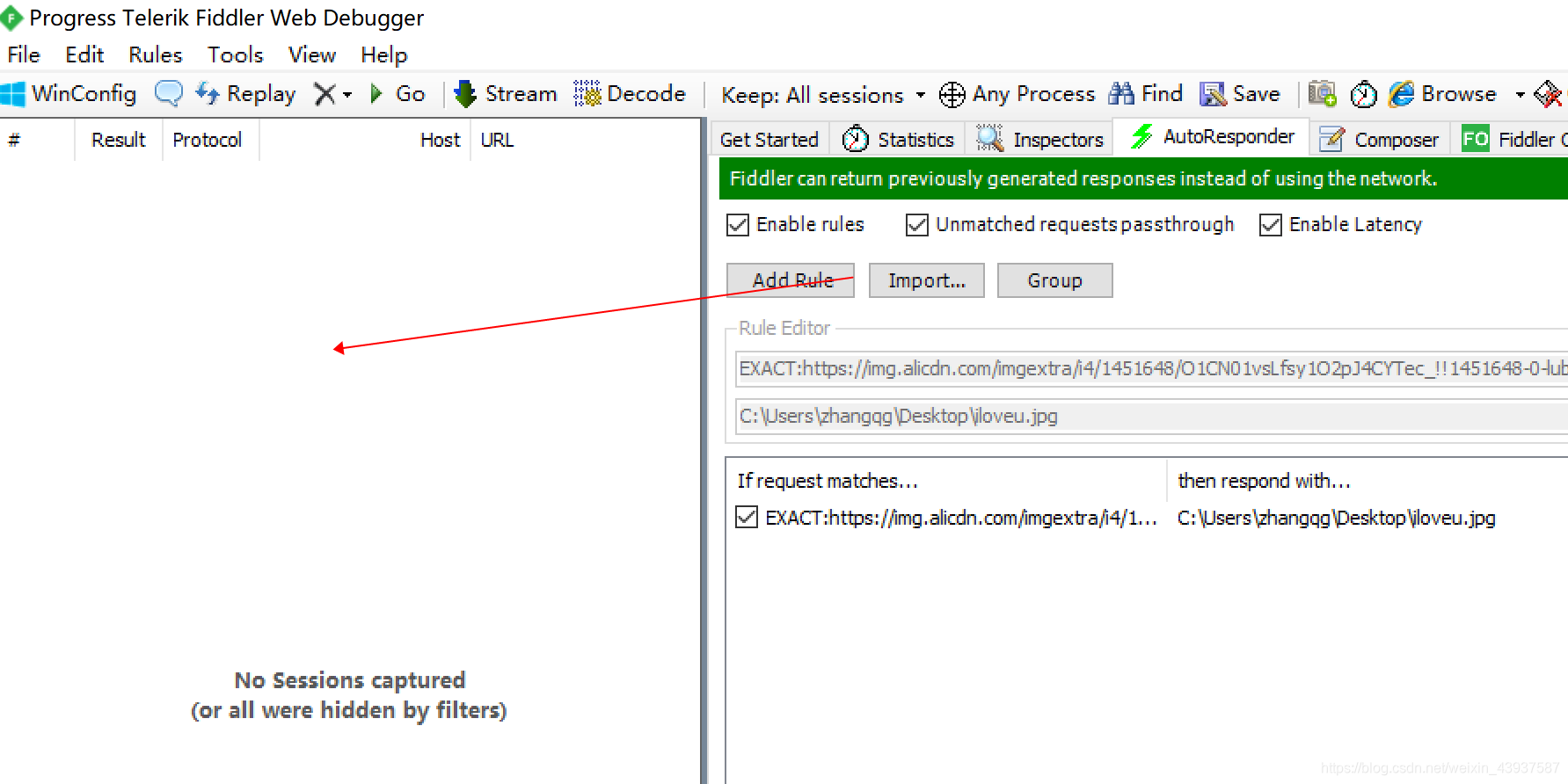This screenshot has height=784, width=1568.
Task: Open WinConfig from the toolbar
Action: coord(69,94)
